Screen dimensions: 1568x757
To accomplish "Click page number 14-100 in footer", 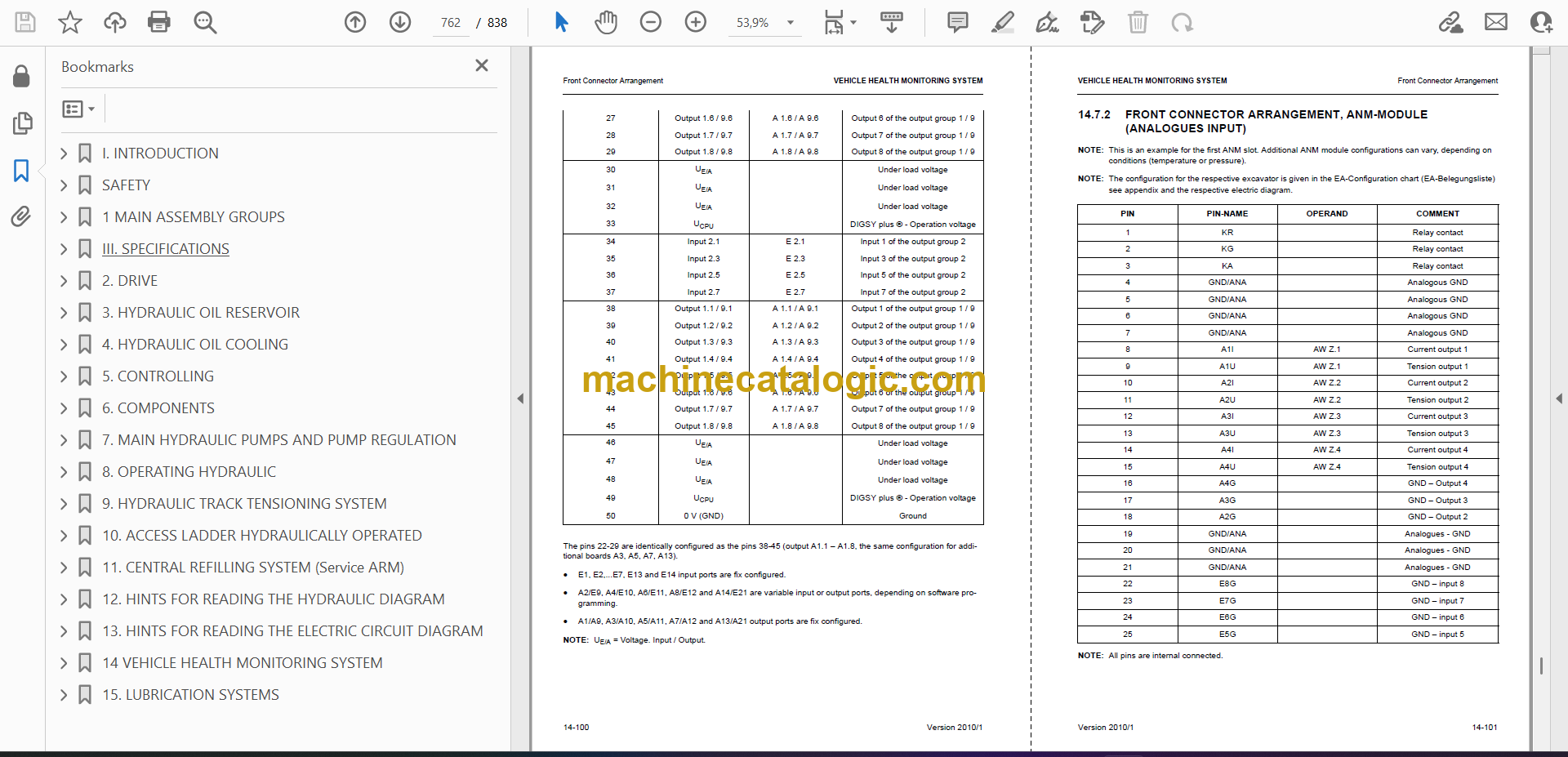I will point(576,727).
